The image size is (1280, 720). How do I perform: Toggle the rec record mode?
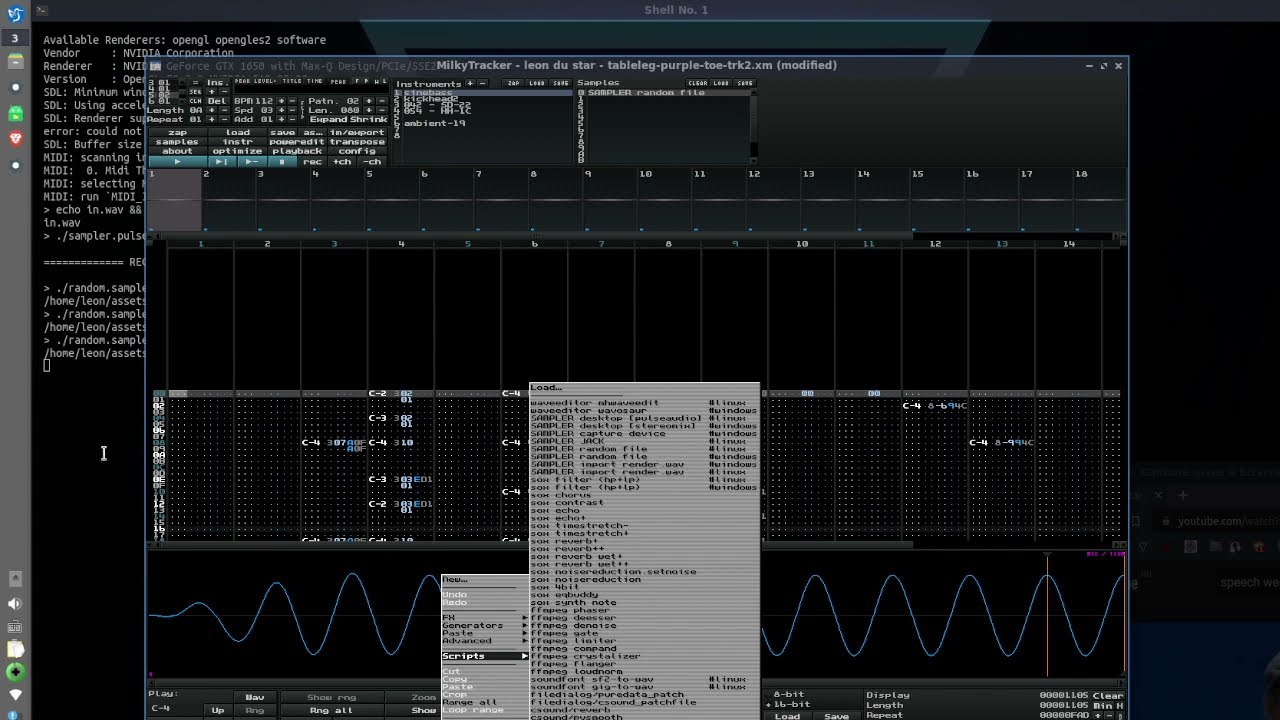click(311, 162)
